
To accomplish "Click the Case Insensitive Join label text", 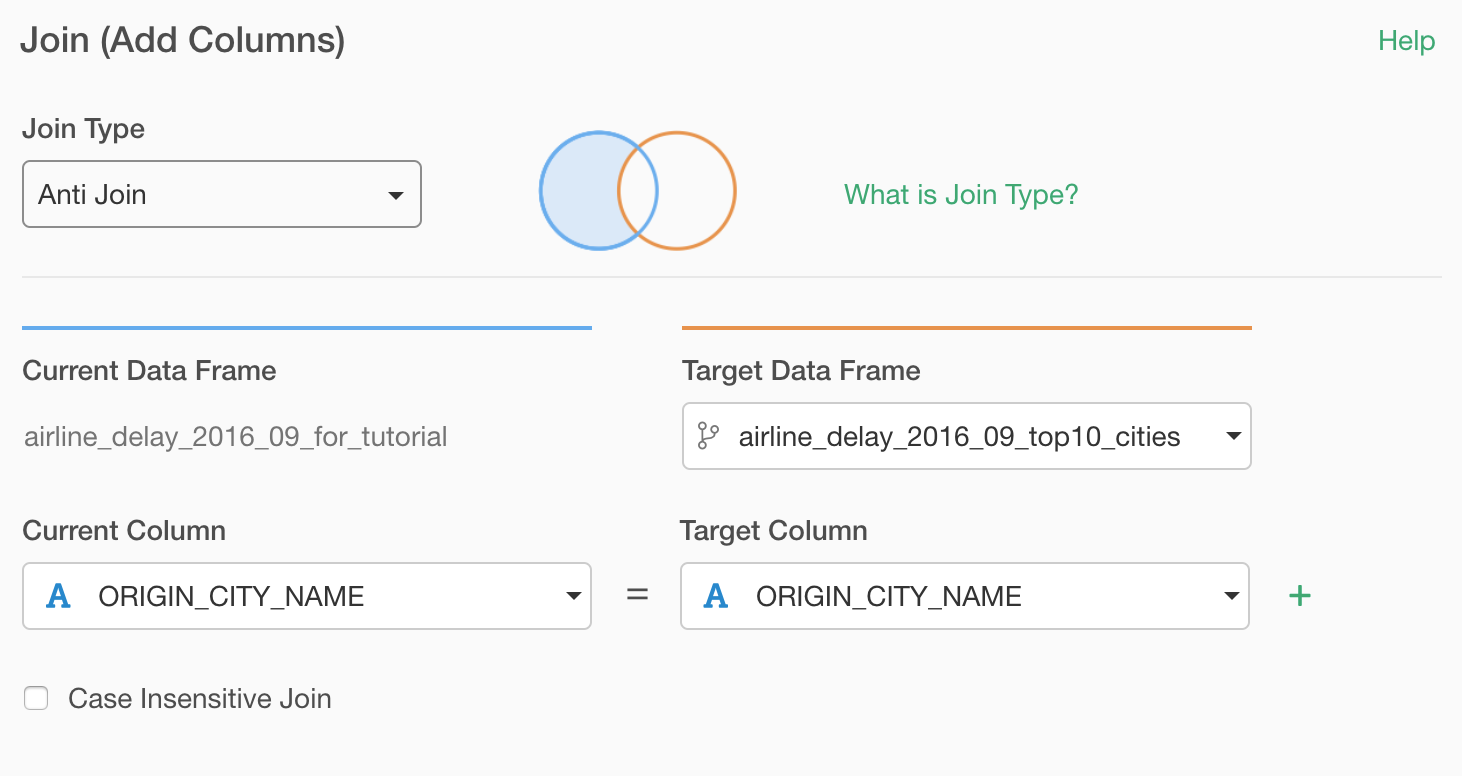I will coord(199,698).
